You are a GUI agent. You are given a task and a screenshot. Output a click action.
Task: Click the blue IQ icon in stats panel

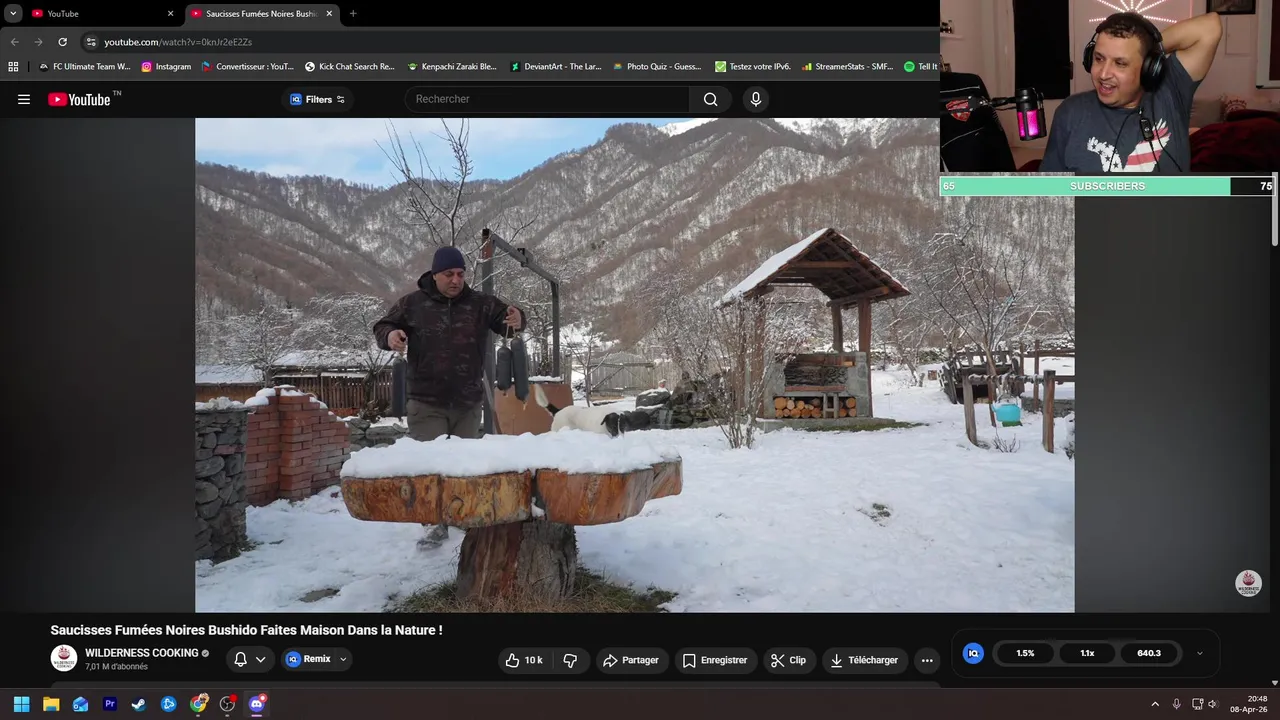click(x=973, y=653)
